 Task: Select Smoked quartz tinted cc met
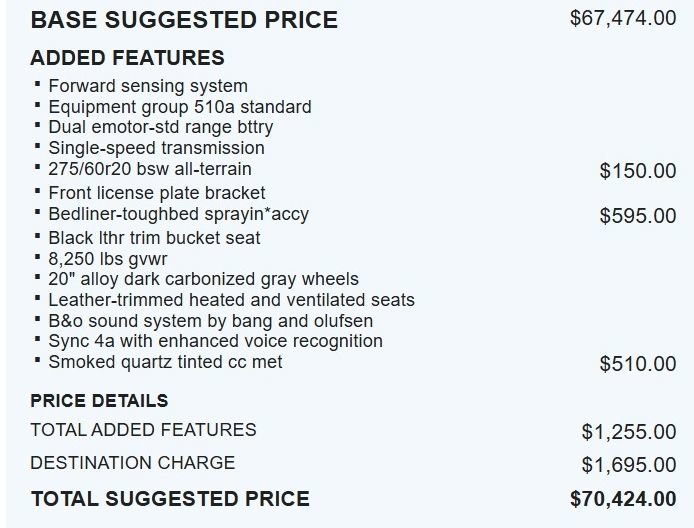click(x=165, y=362)
